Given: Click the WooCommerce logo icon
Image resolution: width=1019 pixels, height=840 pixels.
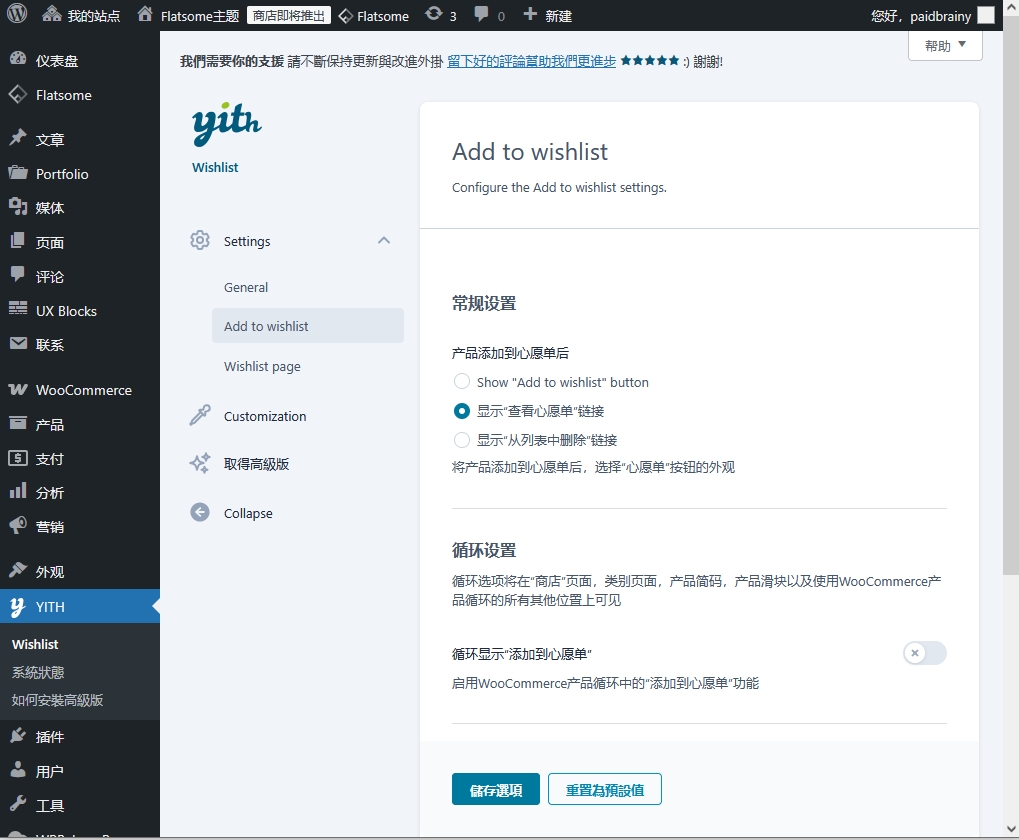Looking at the screenshot, I should [x=18, y=390].
